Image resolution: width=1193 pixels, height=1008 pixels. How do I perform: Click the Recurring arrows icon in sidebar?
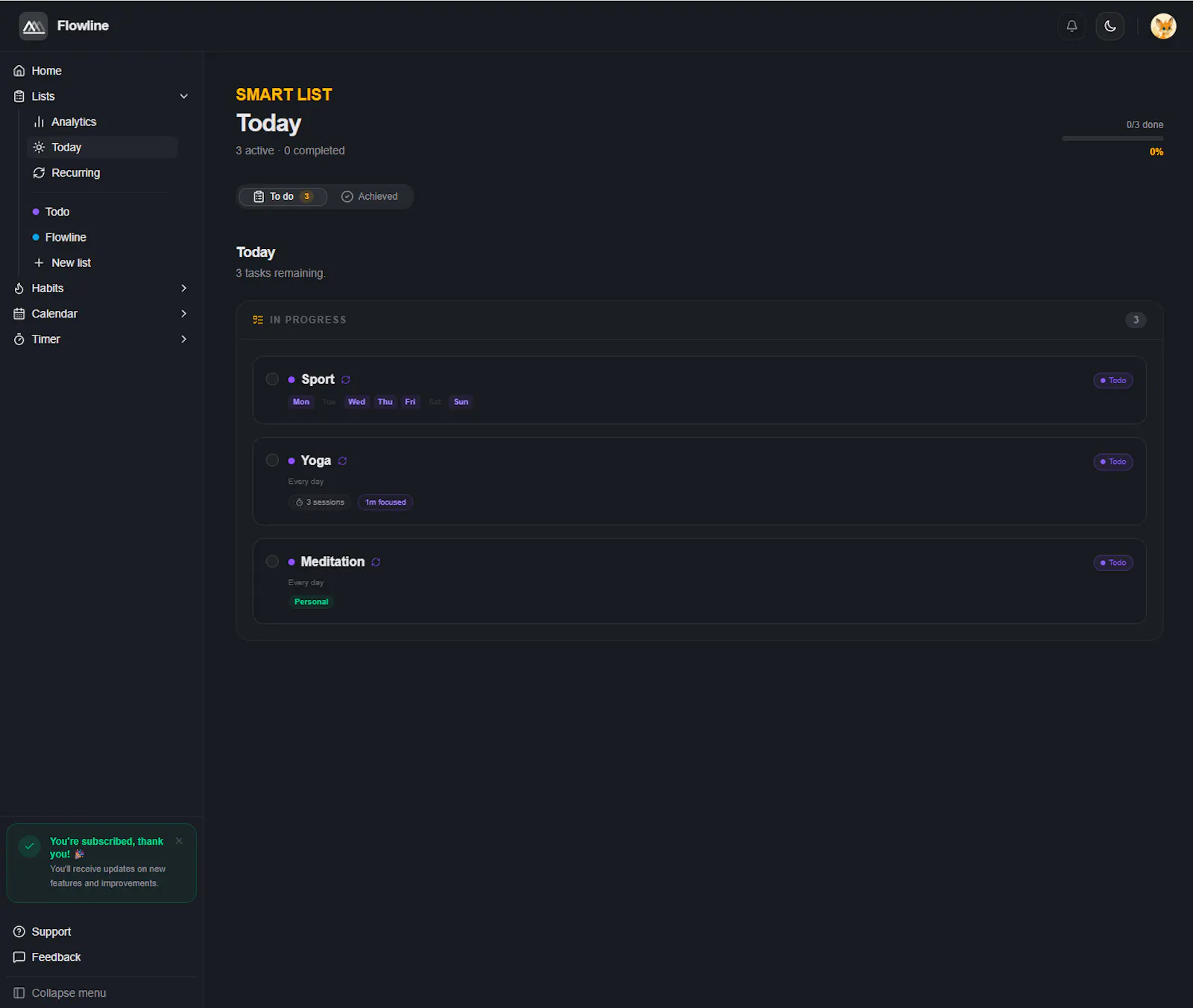[39, 172]
